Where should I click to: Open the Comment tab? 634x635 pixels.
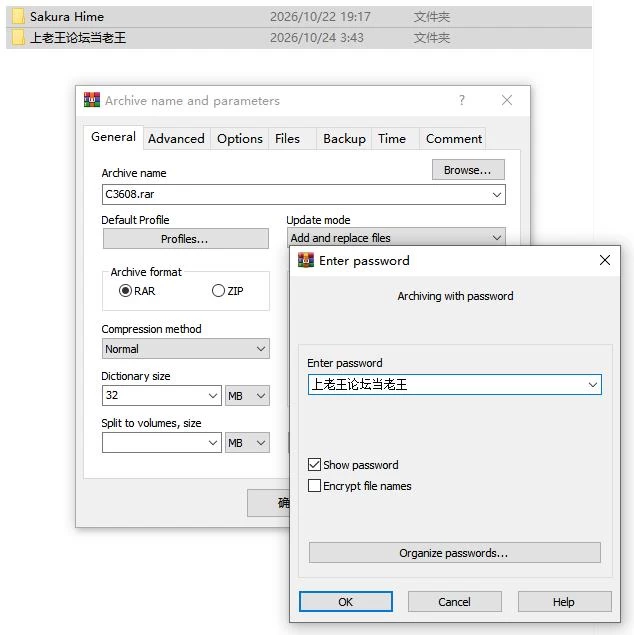(x=453, y=139)
